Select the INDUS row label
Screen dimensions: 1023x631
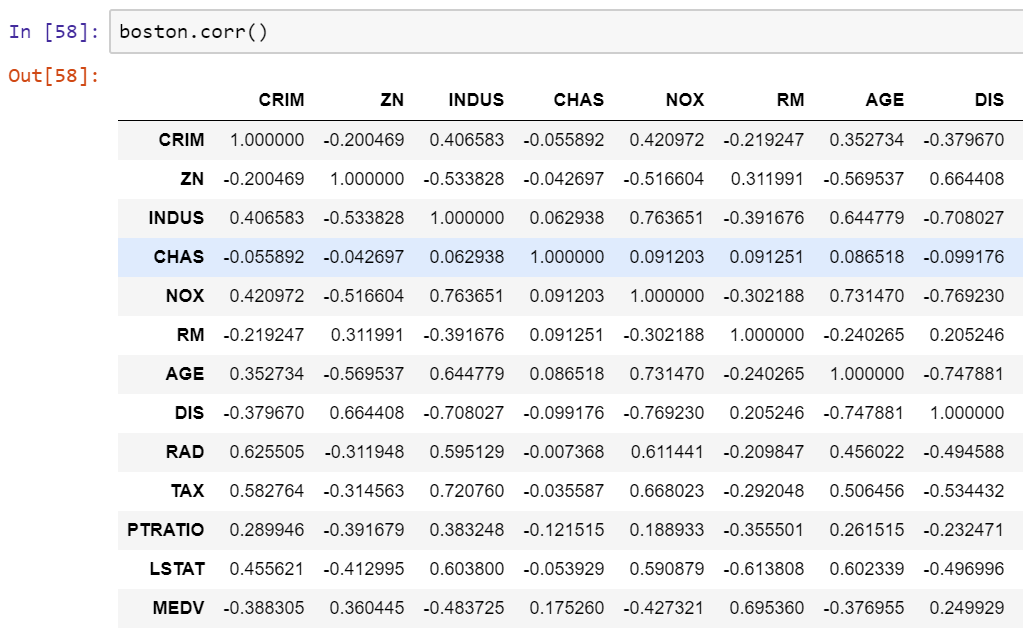176,218
